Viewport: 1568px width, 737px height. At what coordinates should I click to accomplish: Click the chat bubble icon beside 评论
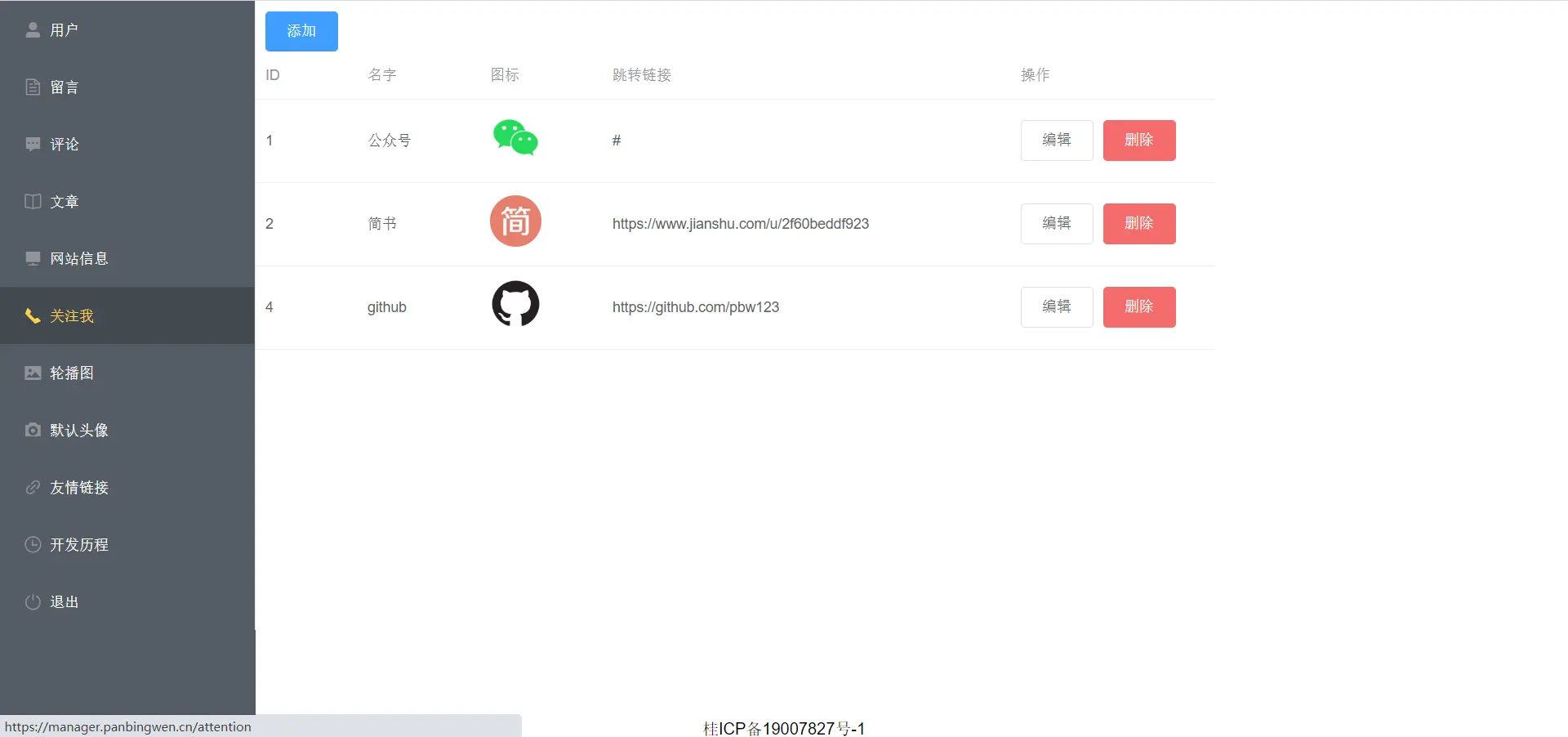[33, 145]
